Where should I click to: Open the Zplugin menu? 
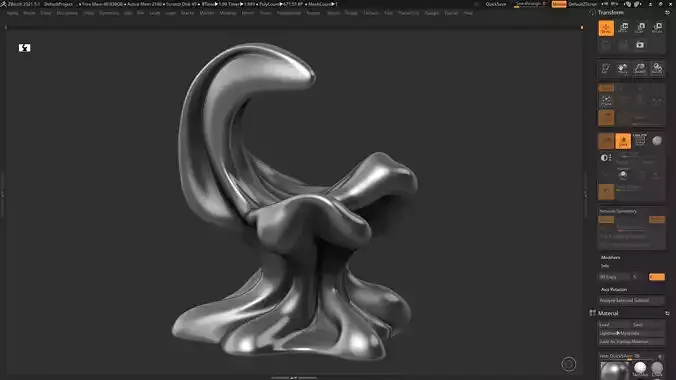coord(432,13)
